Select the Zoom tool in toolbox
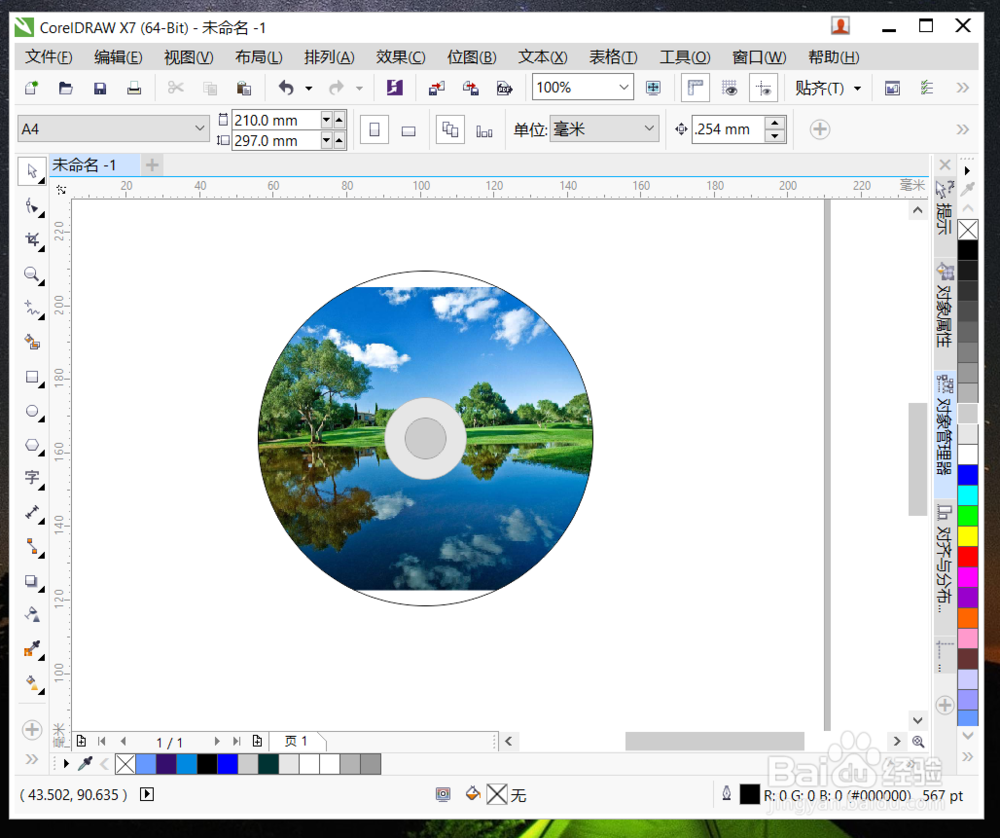This screenshot has width=1000, height=838. point(32,275)
